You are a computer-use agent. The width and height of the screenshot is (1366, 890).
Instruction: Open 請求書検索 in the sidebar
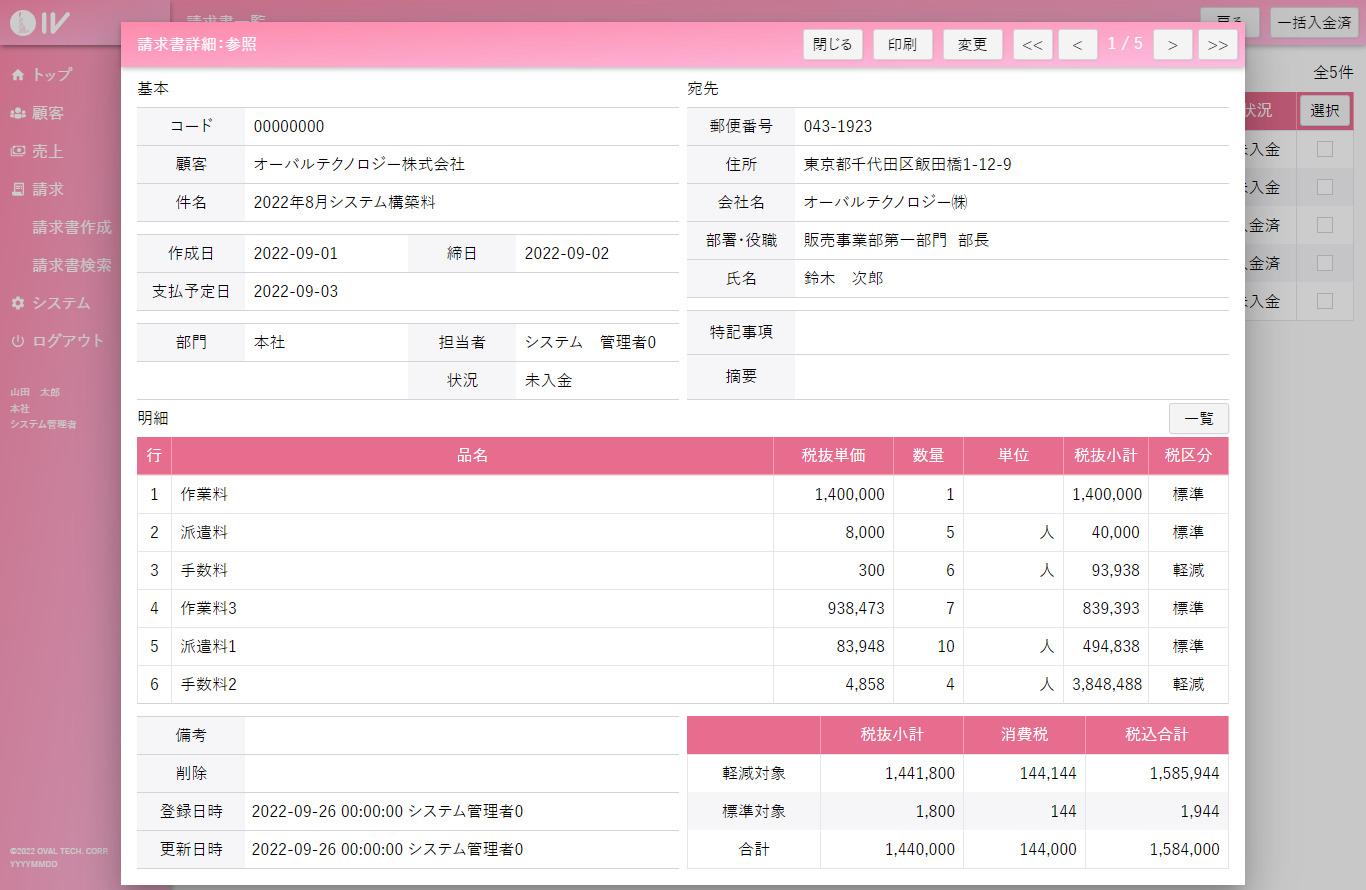[x=72, y=265]
